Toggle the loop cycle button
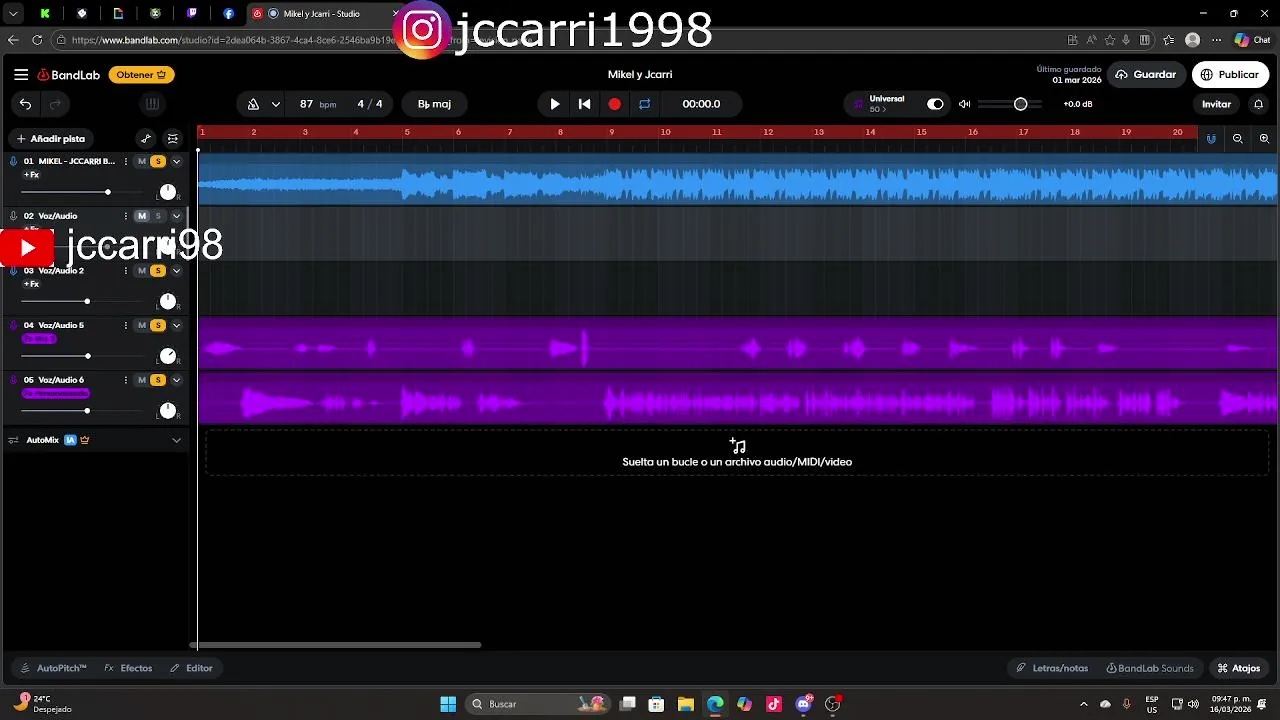The width and height of the screenshot is (1280, 720). (645, 104)
